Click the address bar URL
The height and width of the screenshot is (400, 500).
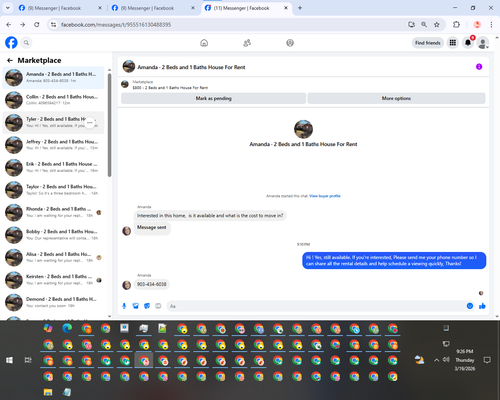(116, 25)
